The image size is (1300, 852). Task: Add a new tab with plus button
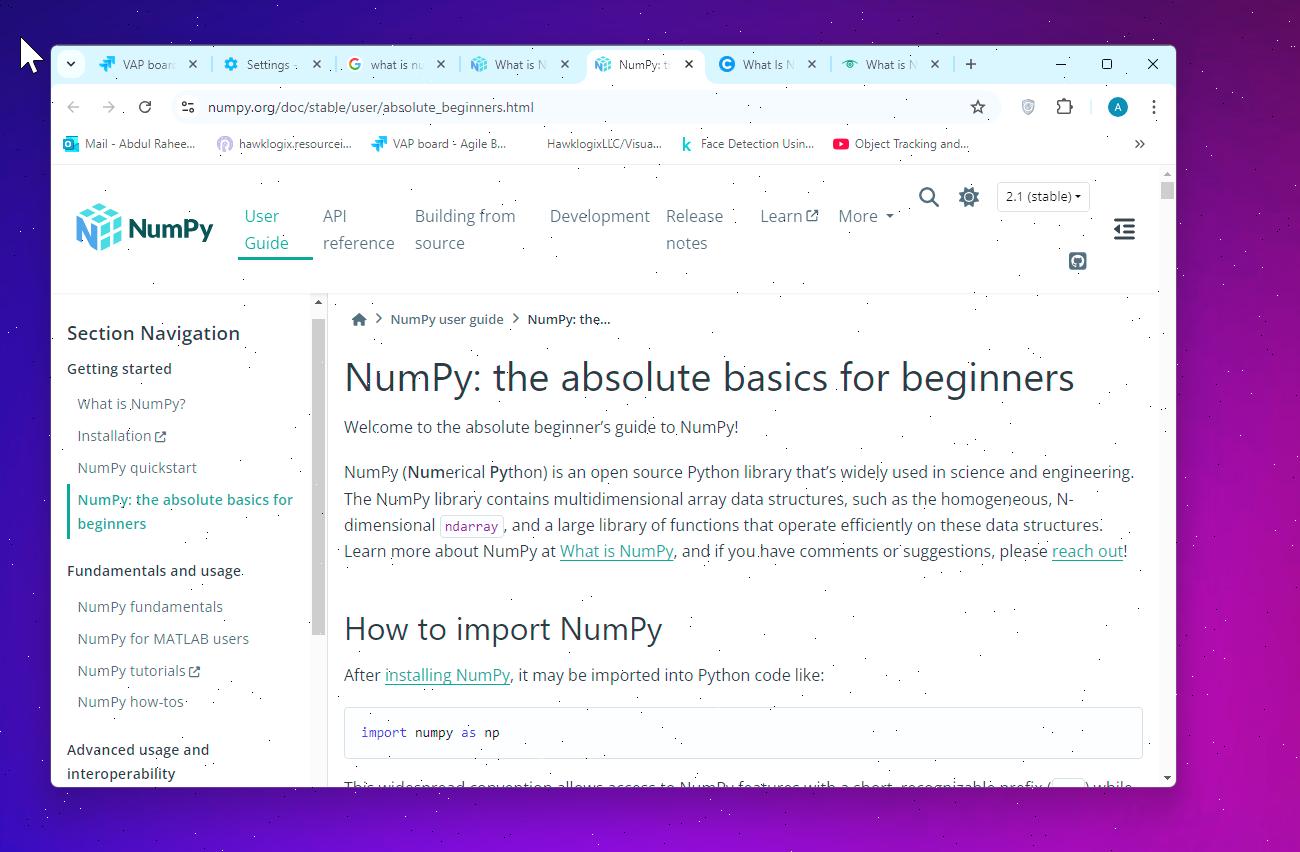(x=970, y=64)
